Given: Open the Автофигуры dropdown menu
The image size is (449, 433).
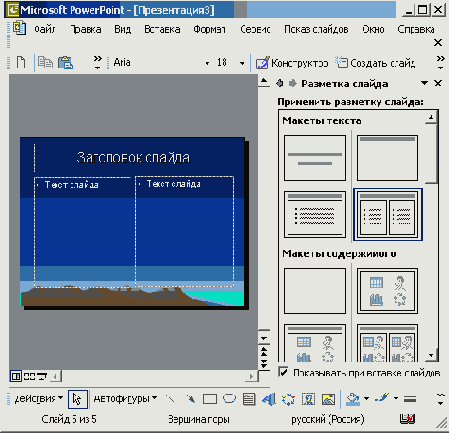Looking at the screenshot, I should [125, 398].
